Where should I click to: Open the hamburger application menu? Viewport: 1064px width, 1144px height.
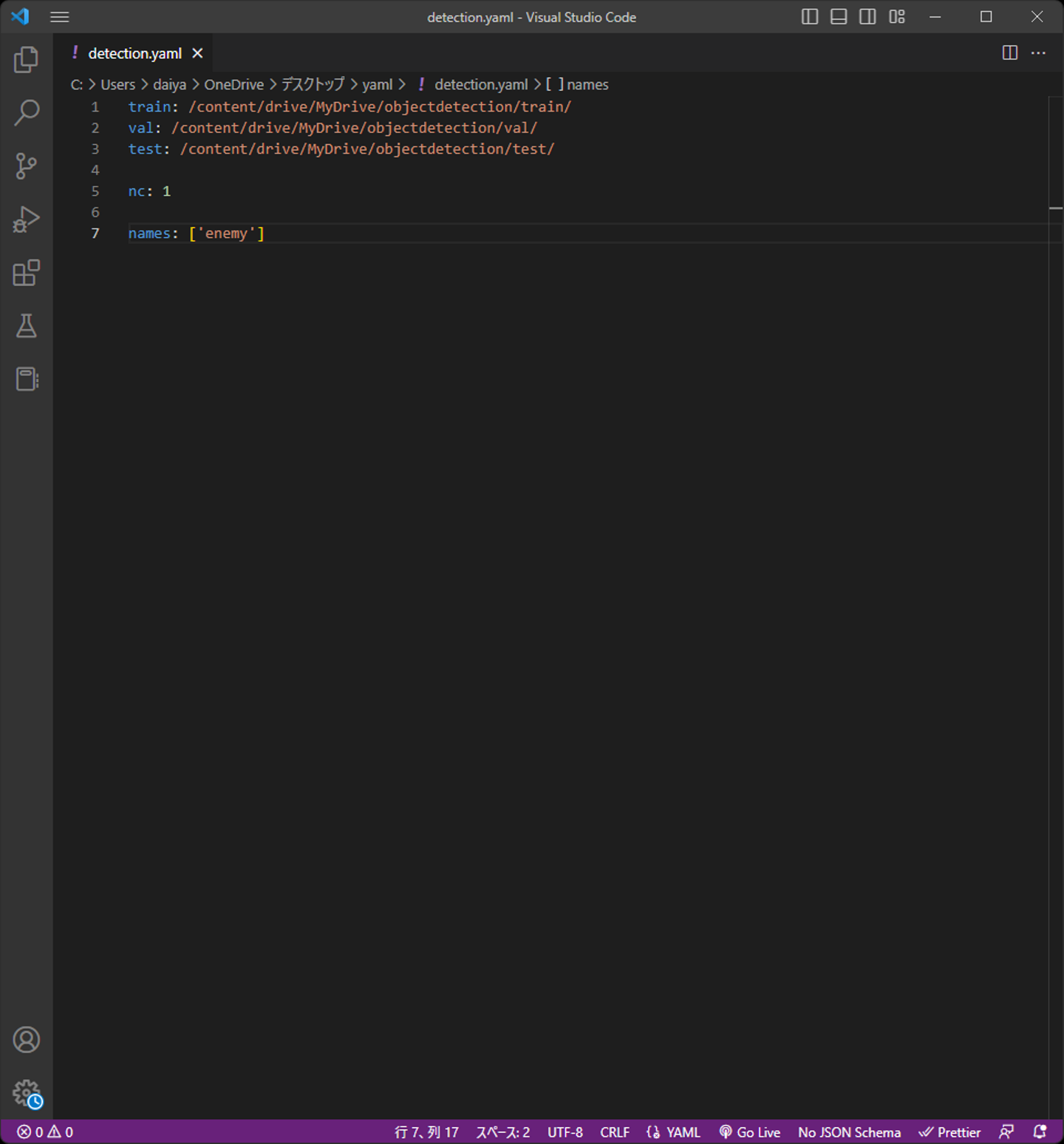60,17
